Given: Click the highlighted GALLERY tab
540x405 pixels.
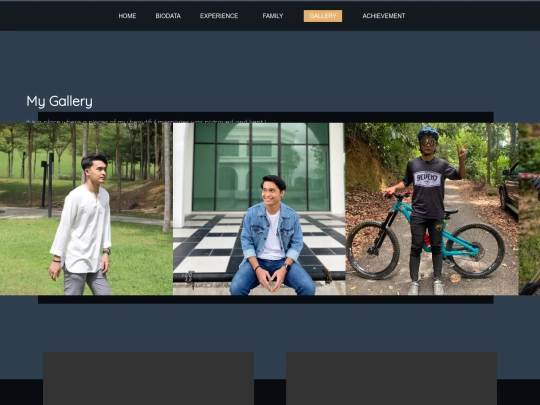Looking at the screenshot, I should pos(323,16).
